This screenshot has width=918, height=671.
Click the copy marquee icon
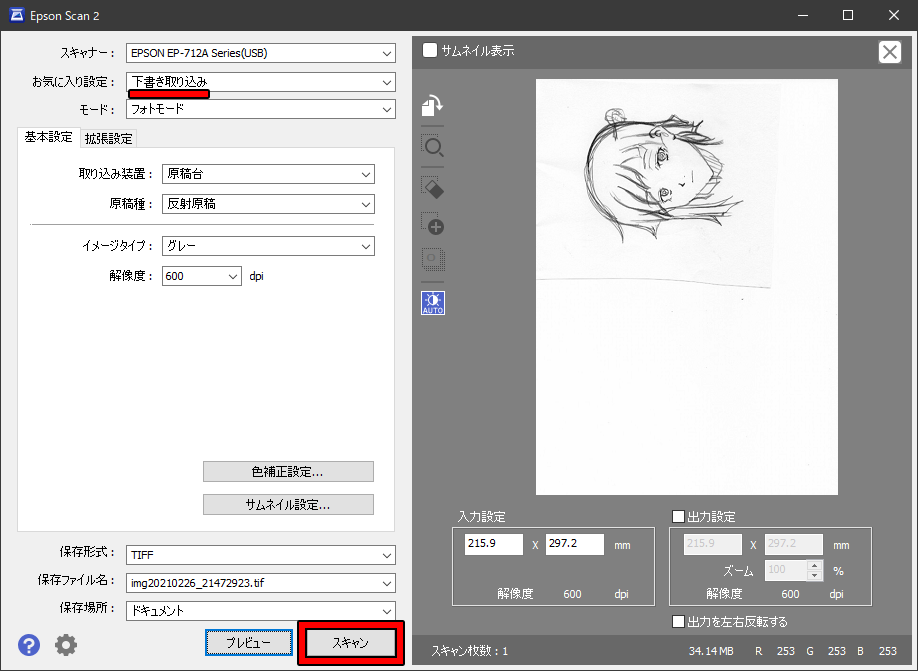pos(433,259)
